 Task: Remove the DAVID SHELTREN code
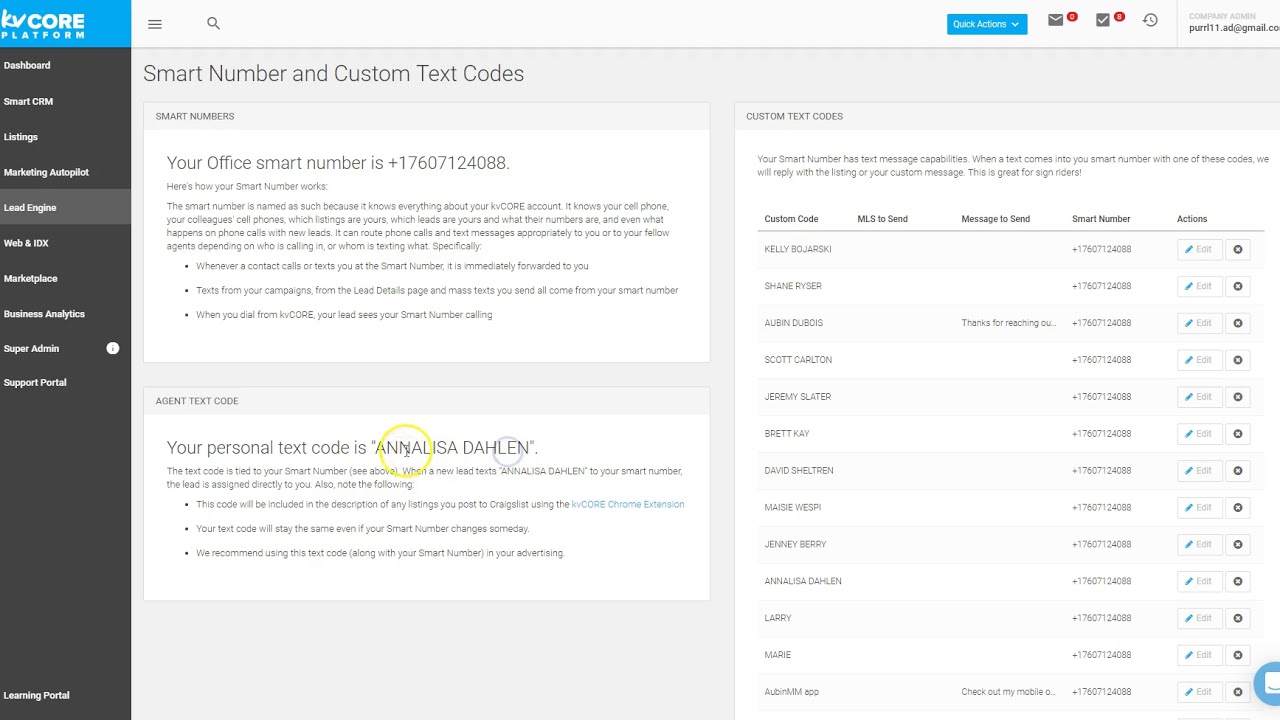pyautogui.click(x=1238, y=470)
